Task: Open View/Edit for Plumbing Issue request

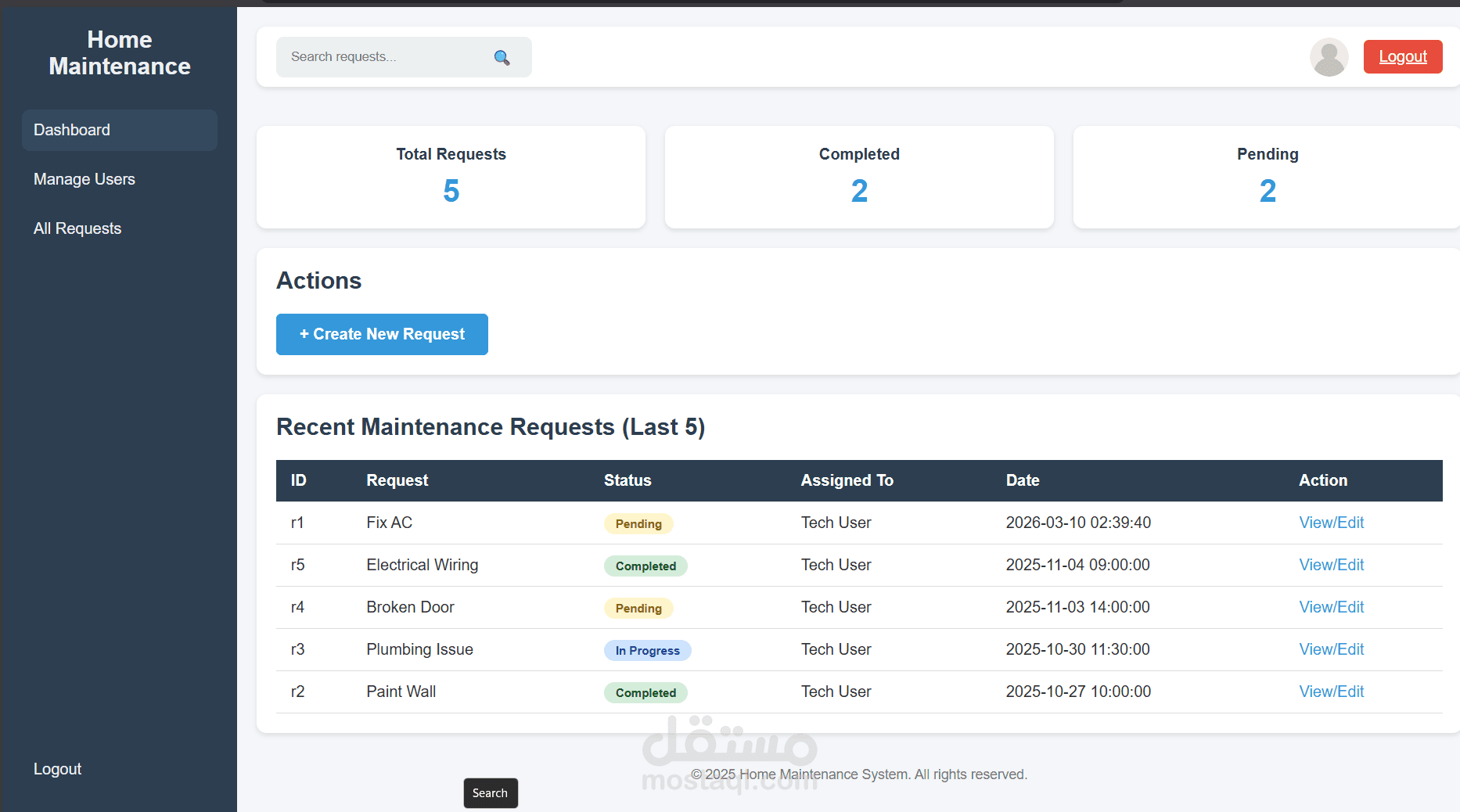Action: (x=1331, y=649)
